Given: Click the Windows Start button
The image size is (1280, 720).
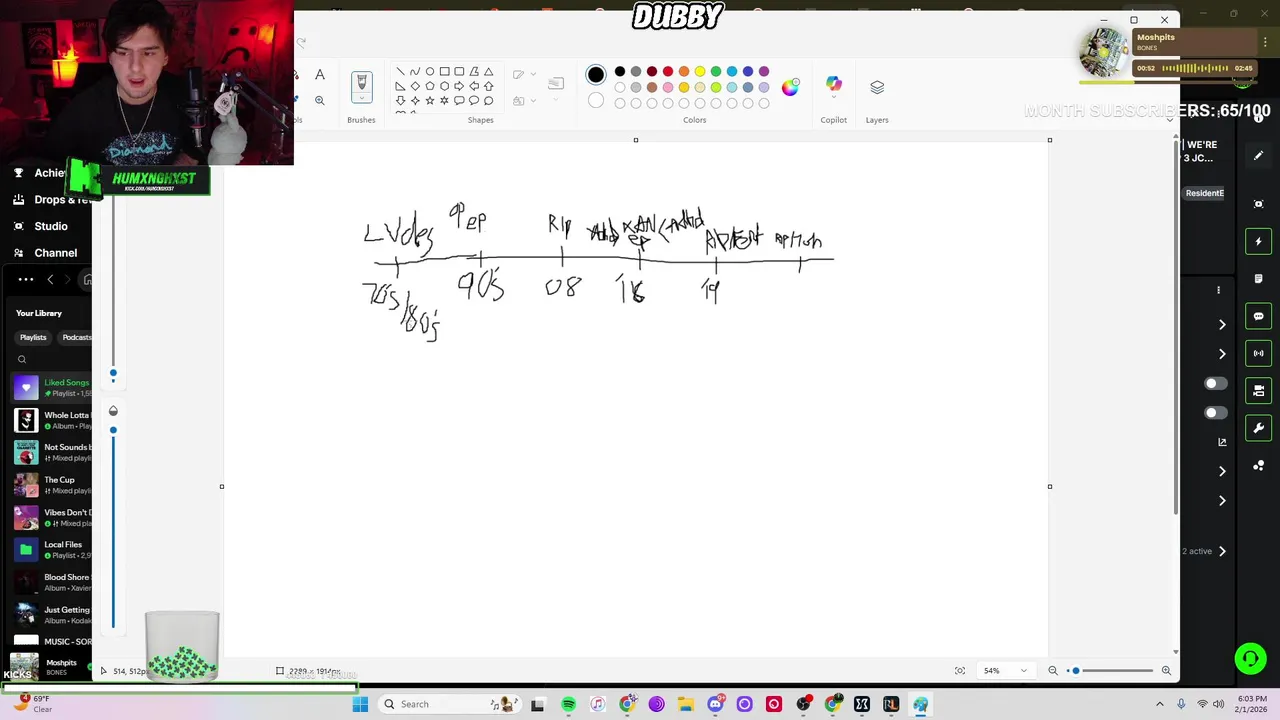Looking at the screenshot, I should (360, 704).
